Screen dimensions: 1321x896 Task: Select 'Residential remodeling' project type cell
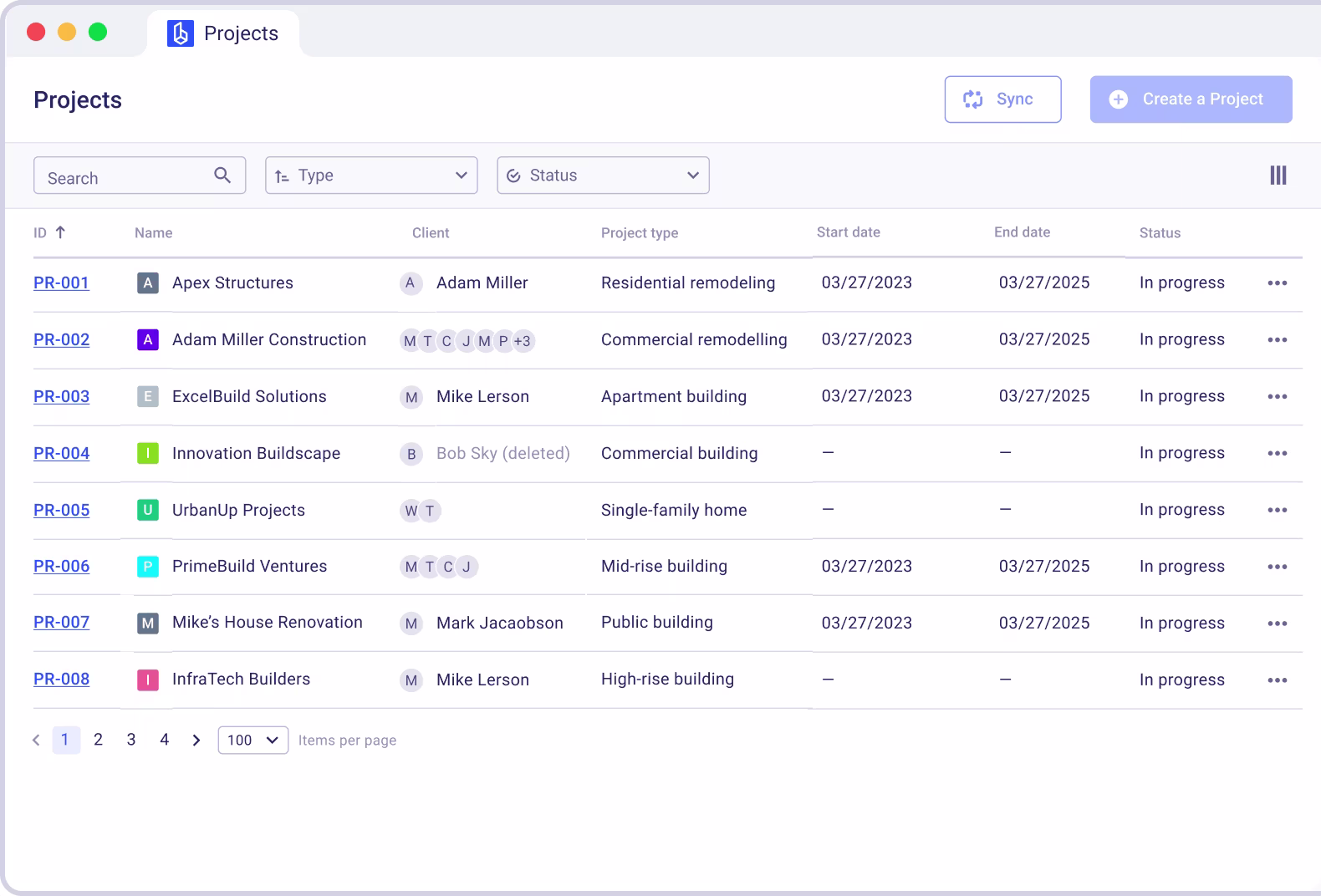tap(688, 283)
